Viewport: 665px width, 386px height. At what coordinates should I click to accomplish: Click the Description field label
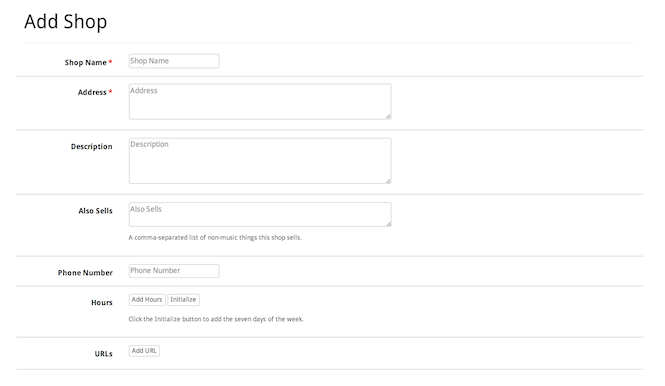coord(92,146)
